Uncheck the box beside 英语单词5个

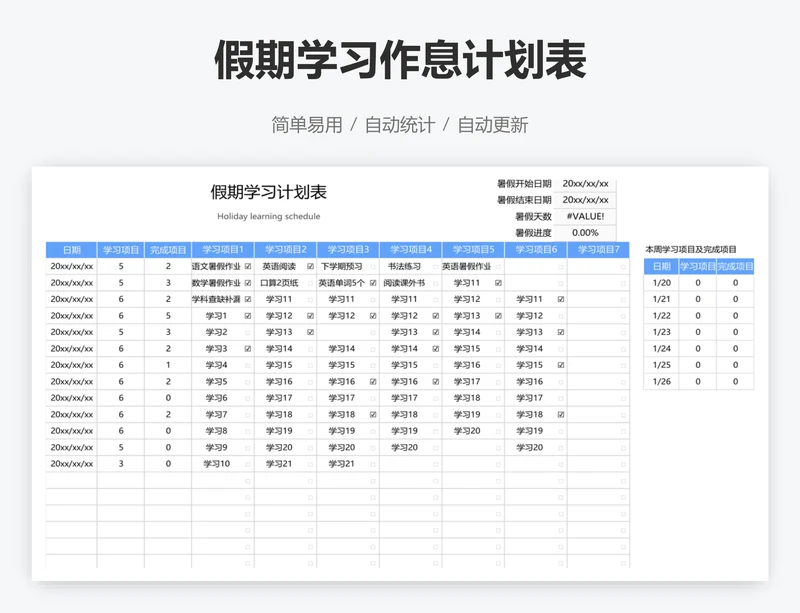[373, 283]
